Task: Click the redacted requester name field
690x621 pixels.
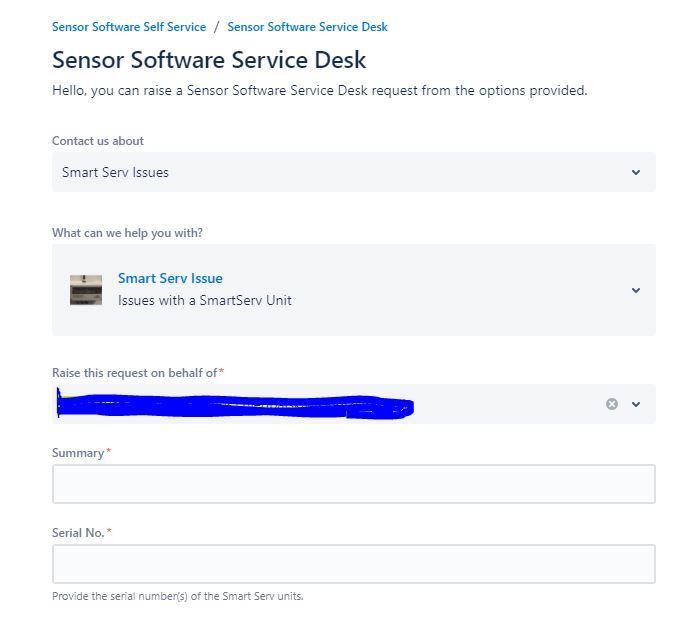Action: point(235,405)
